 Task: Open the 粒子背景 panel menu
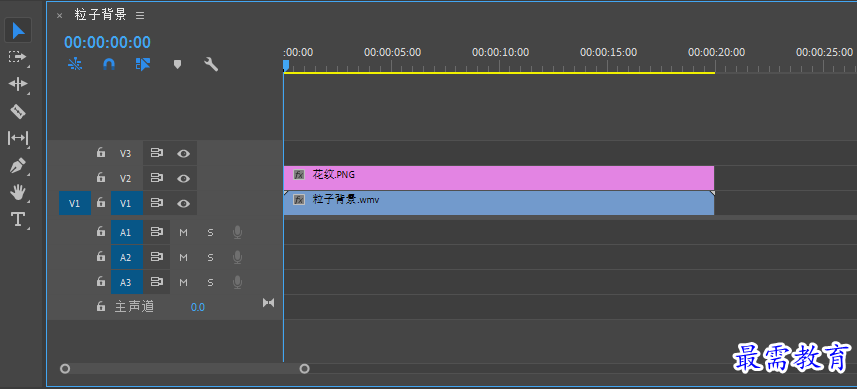(x=140, y=16)
